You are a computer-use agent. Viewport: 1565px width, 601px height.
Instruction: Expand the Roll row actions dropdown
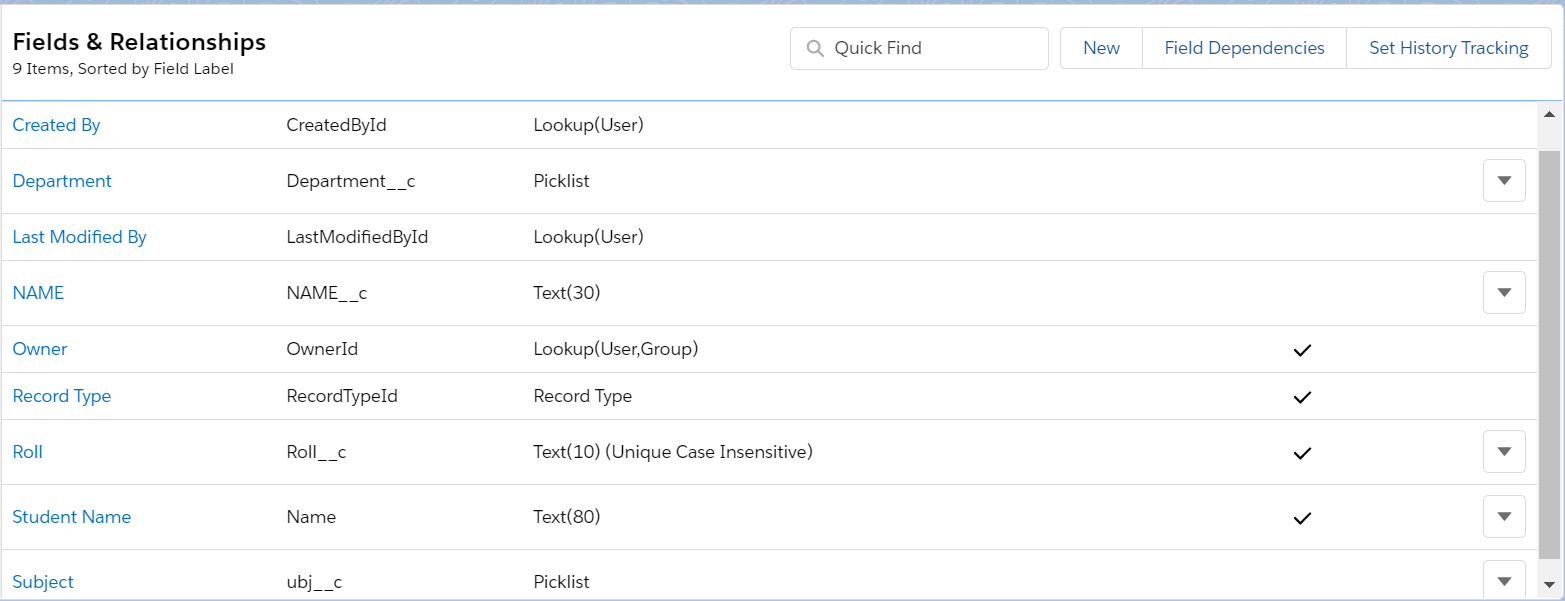[1504, 452]
